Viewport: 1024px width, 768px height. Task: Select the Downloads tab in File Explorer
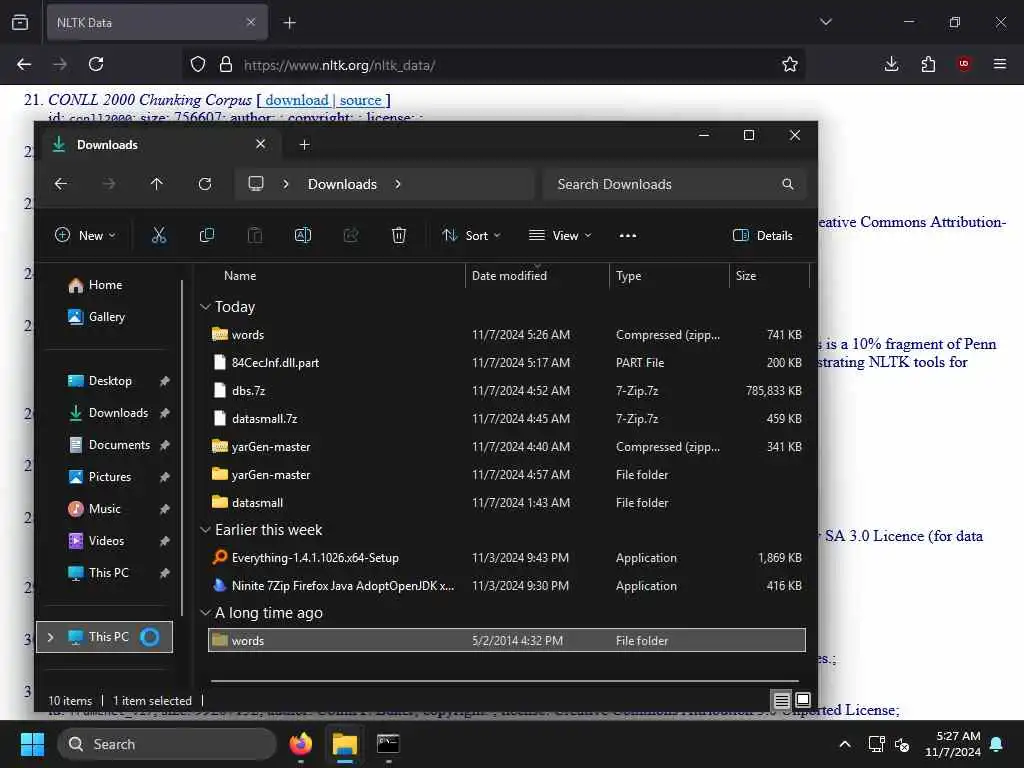point(159,144)
